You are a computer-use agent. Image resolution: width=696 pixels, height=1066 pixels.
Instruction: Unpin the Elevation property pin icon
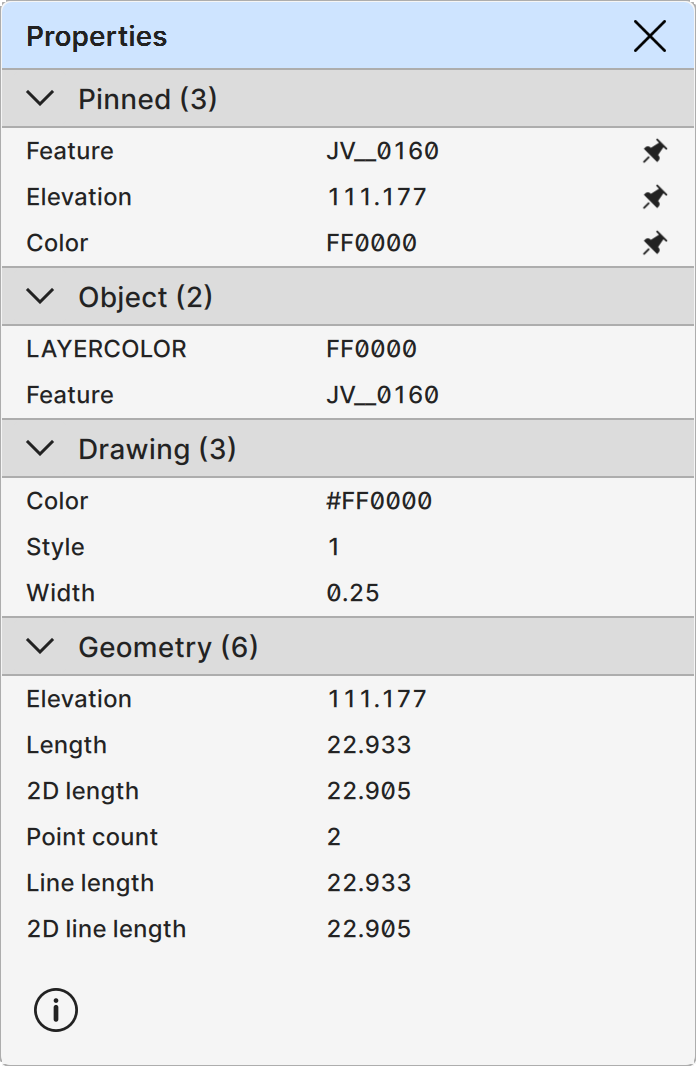tap(654, 198)
